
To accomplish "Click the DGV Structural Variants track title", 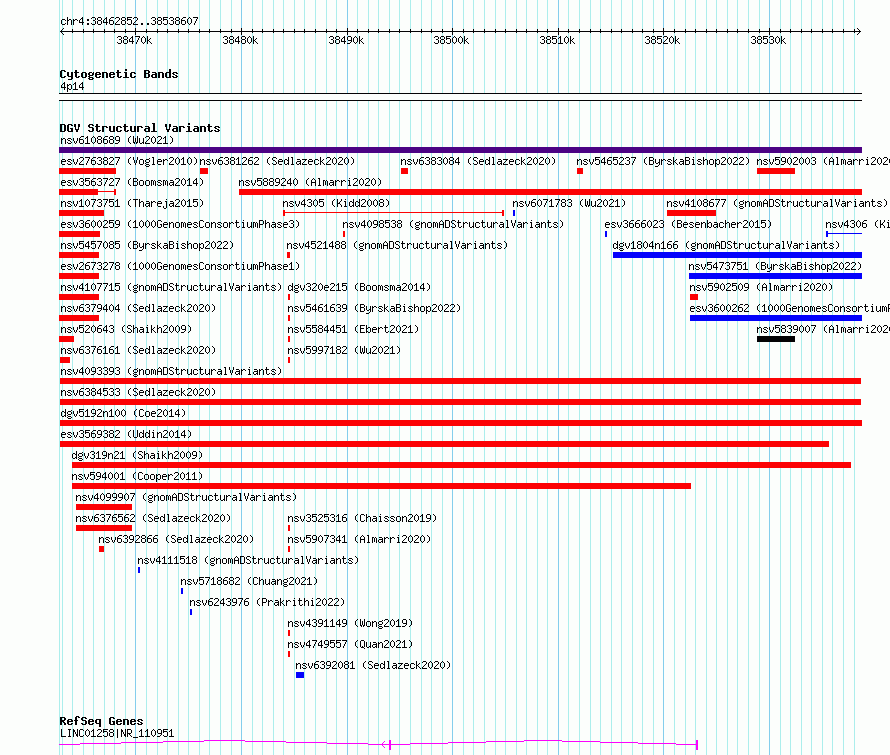I will click(x=140, y=128).
